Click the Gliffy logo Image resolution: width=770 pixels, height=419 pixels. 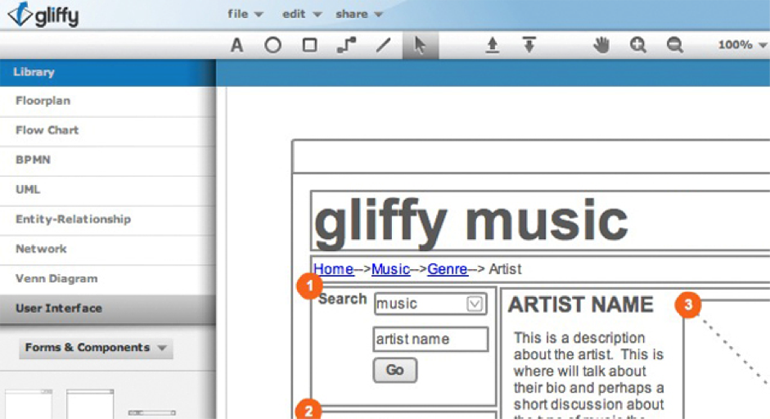[43, 15]
